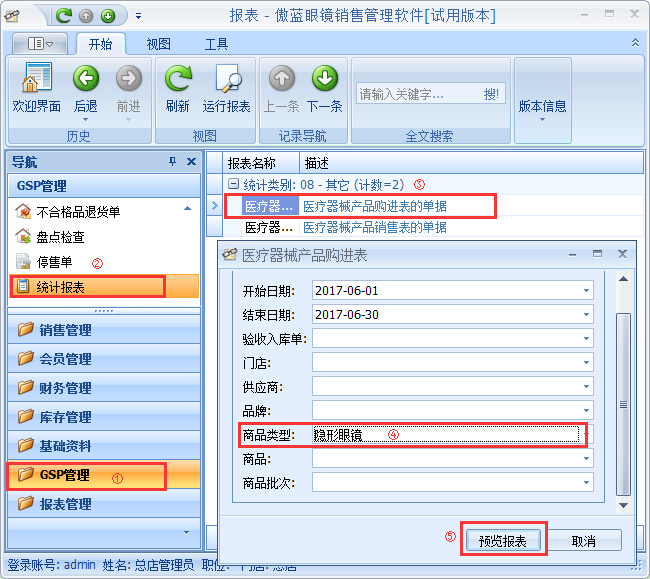Viewport: 650px width, 579px height.
Task: Click the Welcome screen (欢迎界面) icon
Action: pyautogui.click(x=36, y=80)
